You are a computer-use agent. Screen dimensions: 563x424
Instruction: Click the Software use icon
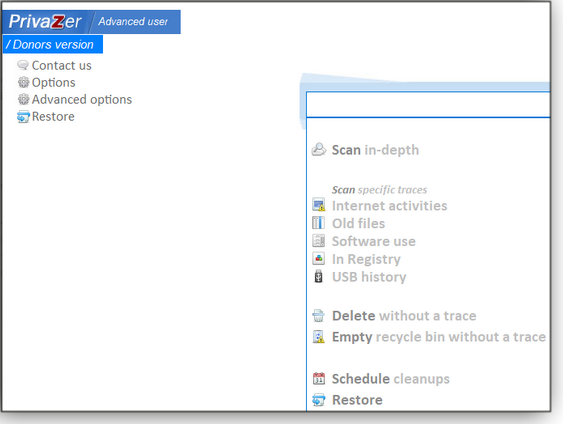318,241
